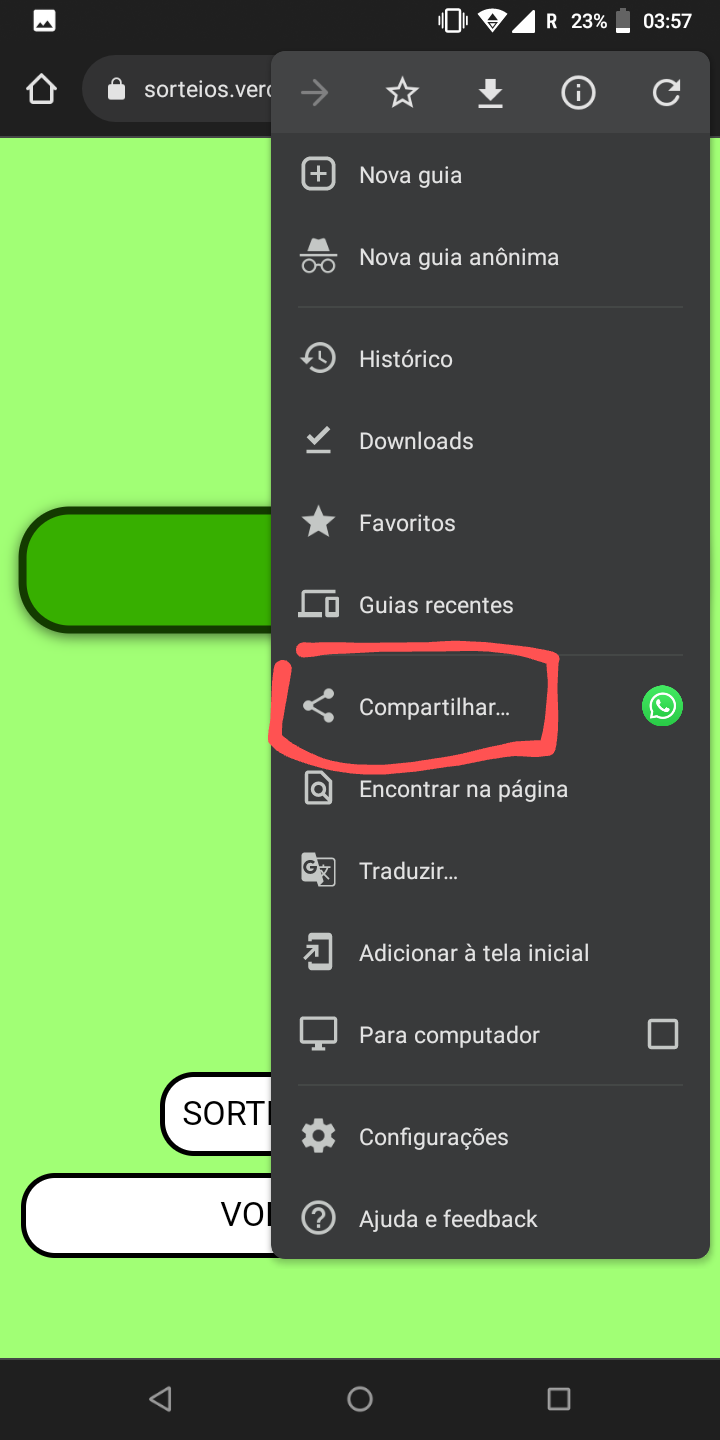The width and height of the screenshot is (720, 1440).
Task: Tap the bookmark star icon
Action: pos(402,94)
